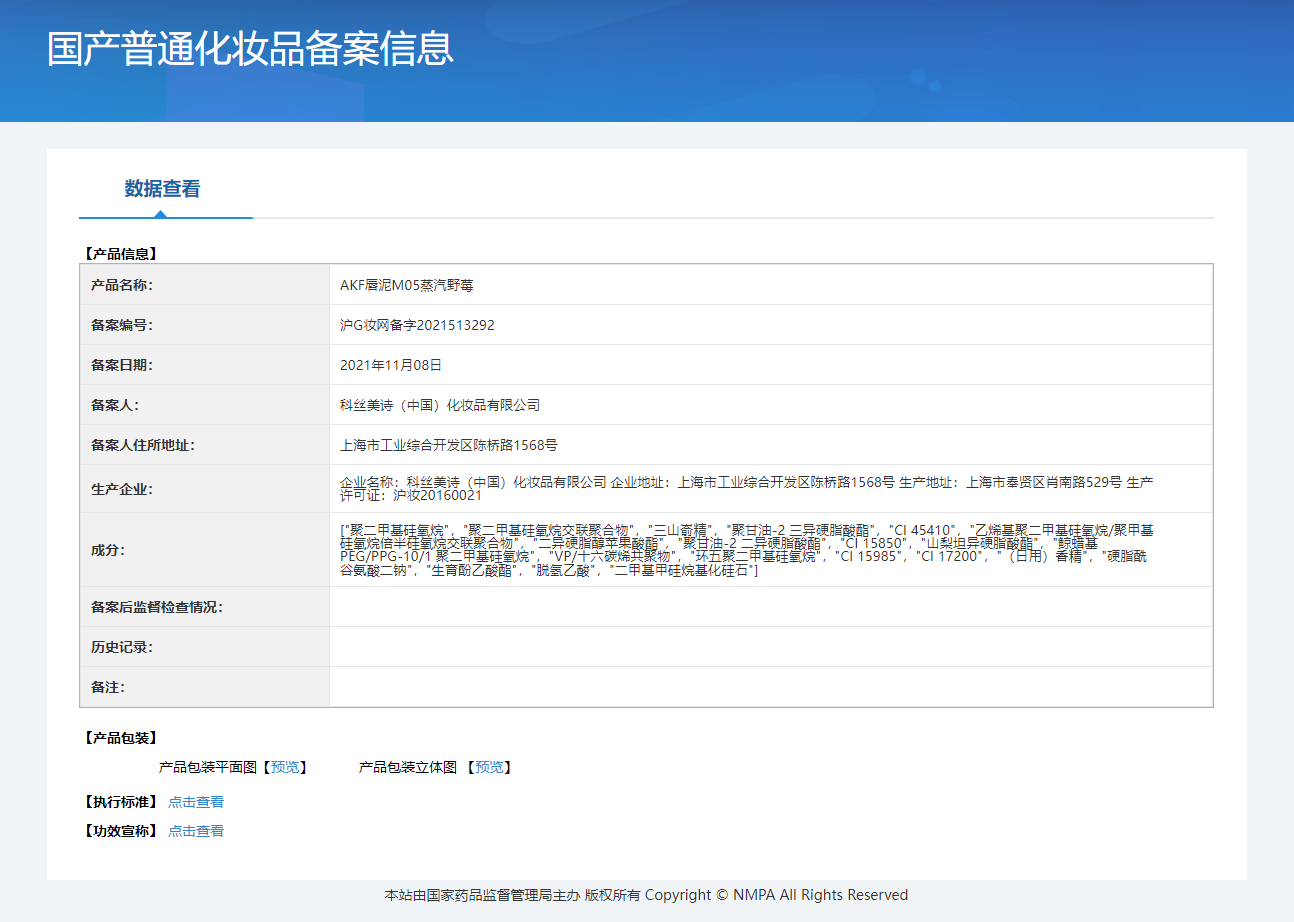Click the 【产品包装】 section heading
Viewport: 1294px width, 922px height.
tap(120, 738)
